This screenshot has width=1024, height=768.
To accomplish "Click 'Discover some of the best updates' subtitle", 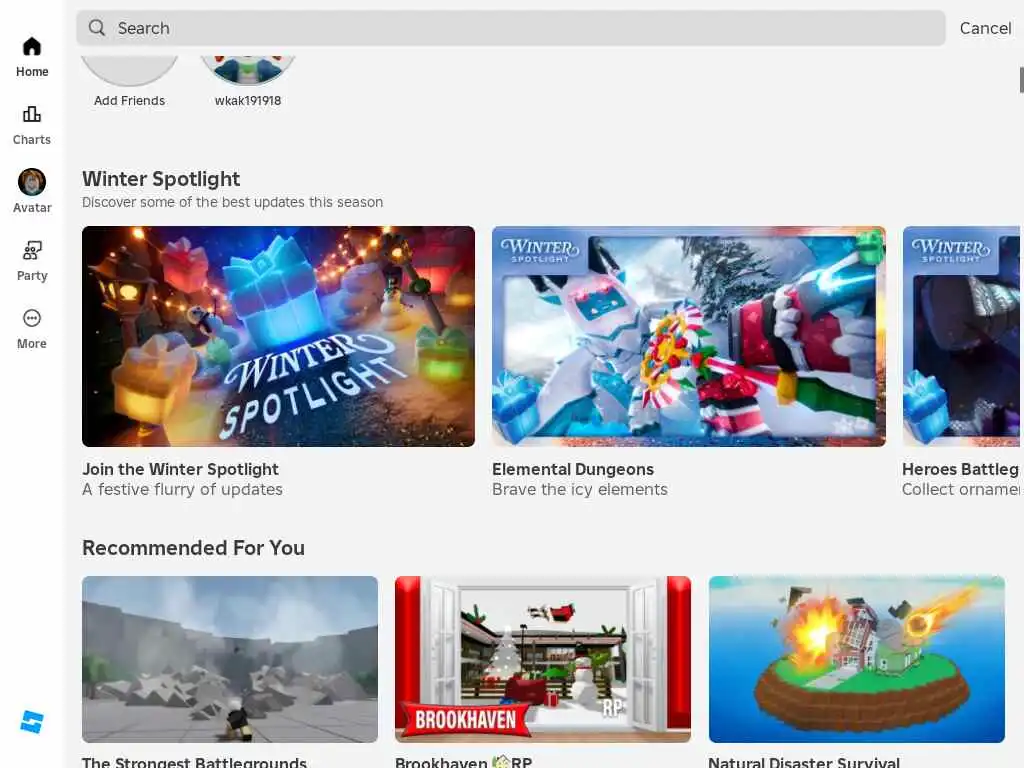I will (x=232, y=202).
